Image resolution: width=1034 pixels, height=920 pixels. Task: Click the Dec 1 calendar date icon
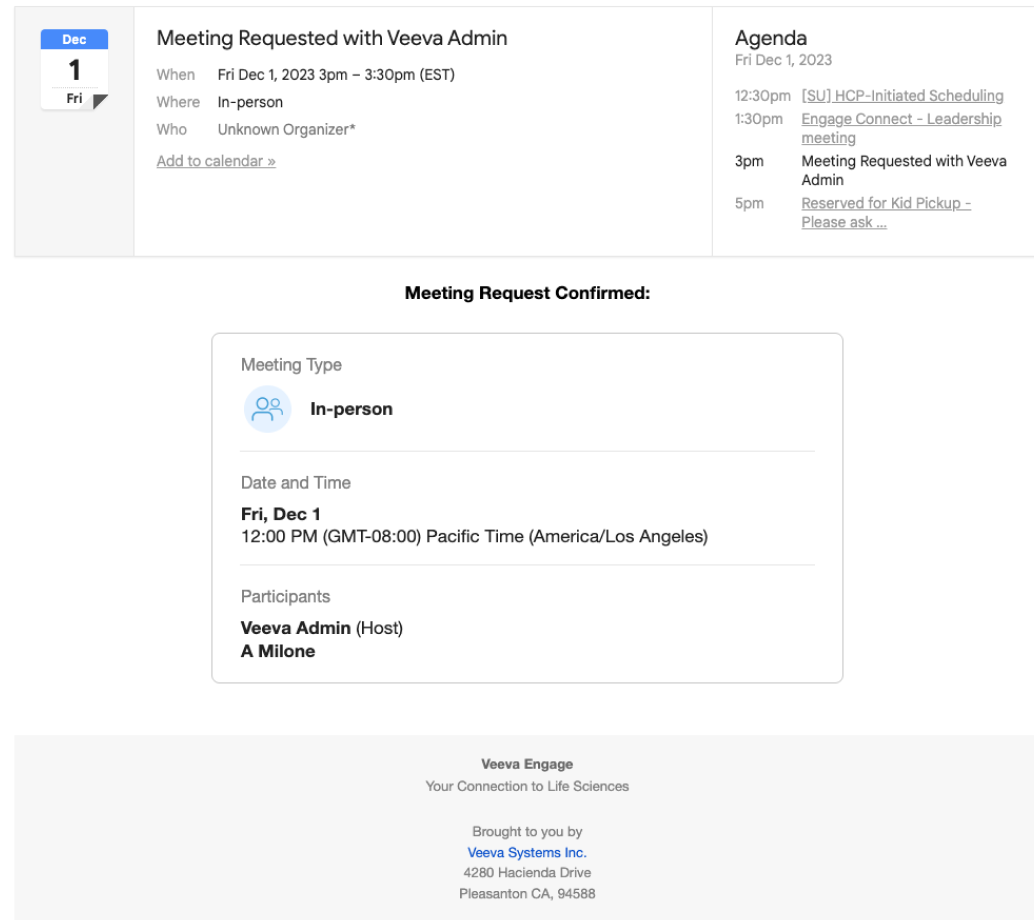point(74,70)
